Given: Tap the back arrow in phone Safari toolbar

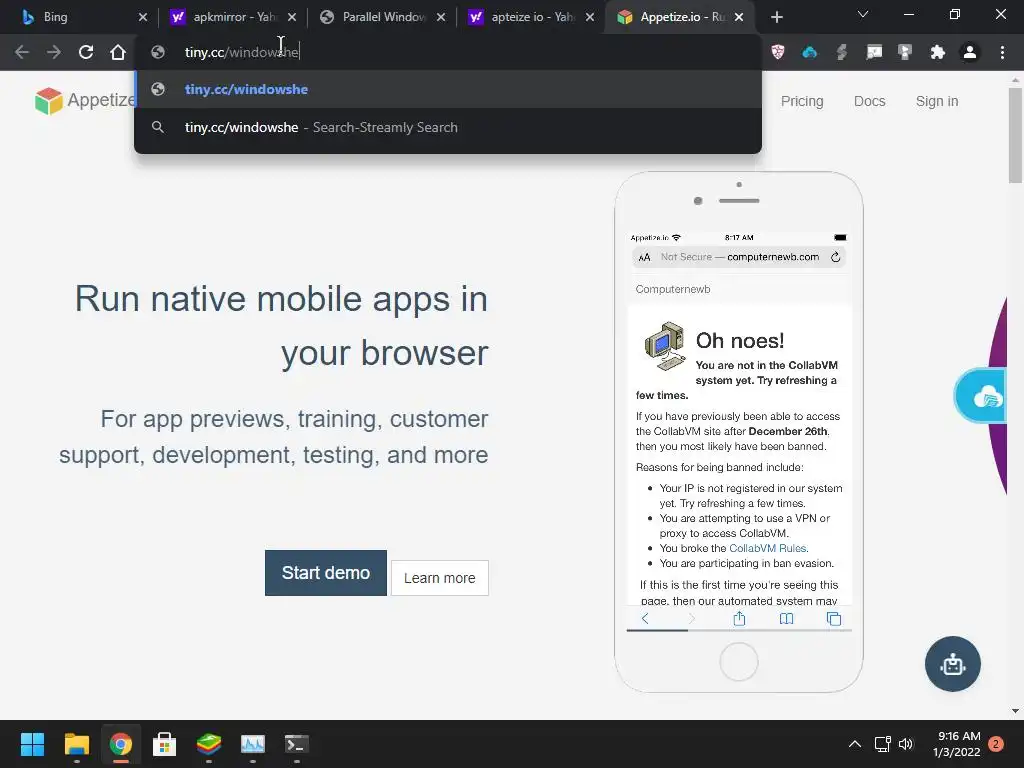Looking at the screenshot, I should (645, 618).
